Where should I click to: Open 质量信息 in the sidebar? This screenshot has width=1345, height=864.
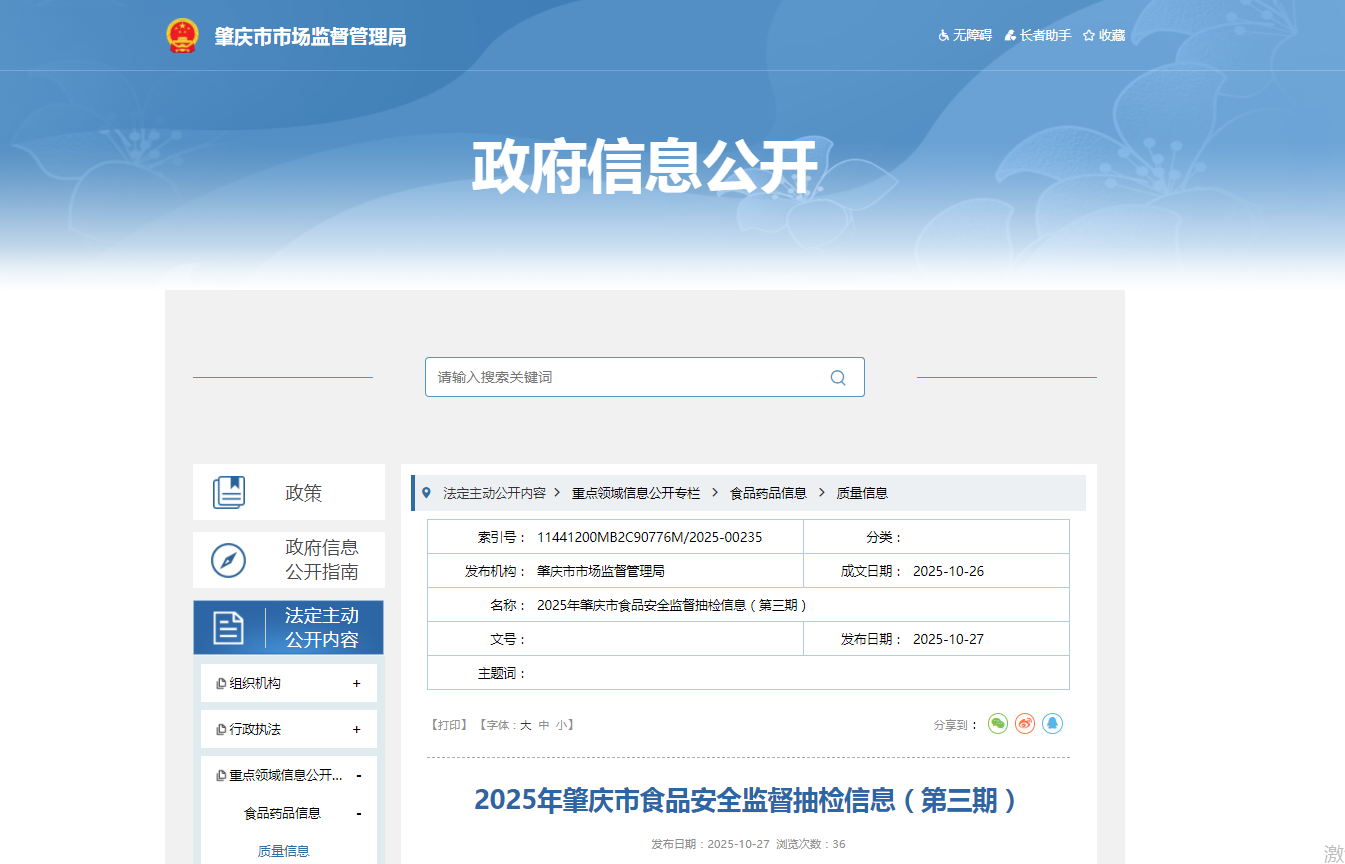(x=284, y=851)
